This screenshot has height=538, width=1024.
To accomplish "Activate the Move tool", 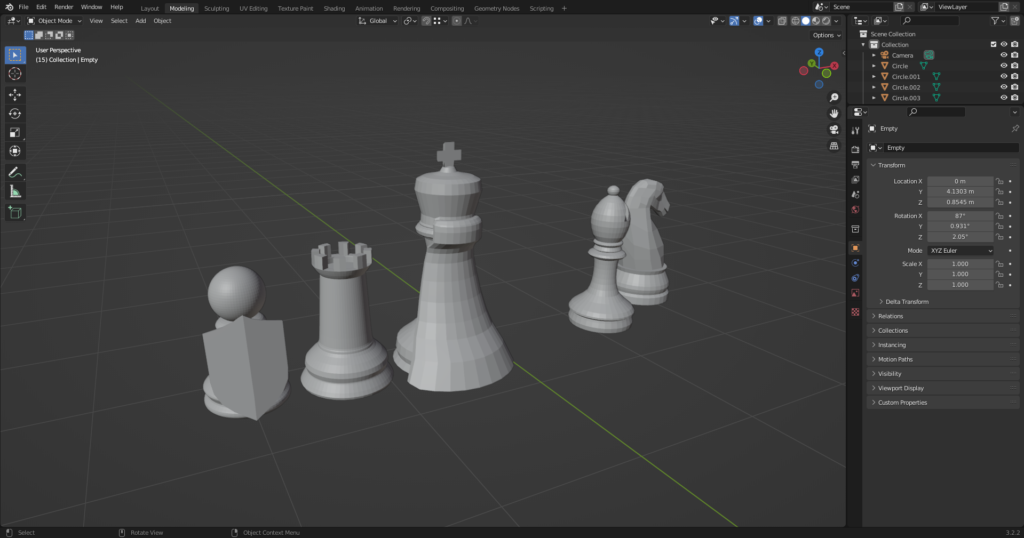I will (x=15, y=95).
